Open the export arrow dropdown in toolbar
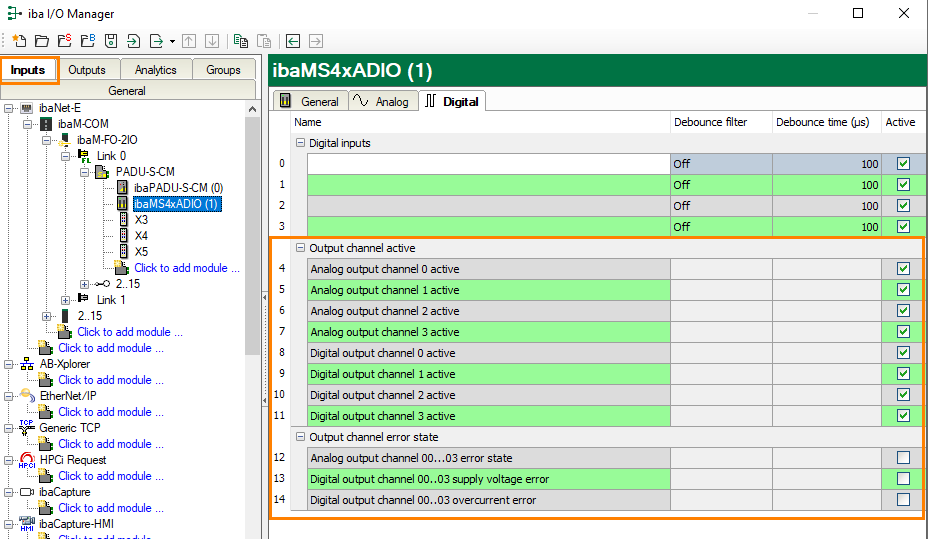The height and width of the screenshot is (539, 928). click(x=172, y=42)
